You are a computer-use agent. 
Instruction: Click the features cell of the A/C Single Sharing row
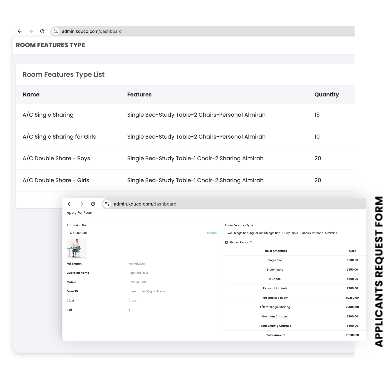tap(196, 115)
